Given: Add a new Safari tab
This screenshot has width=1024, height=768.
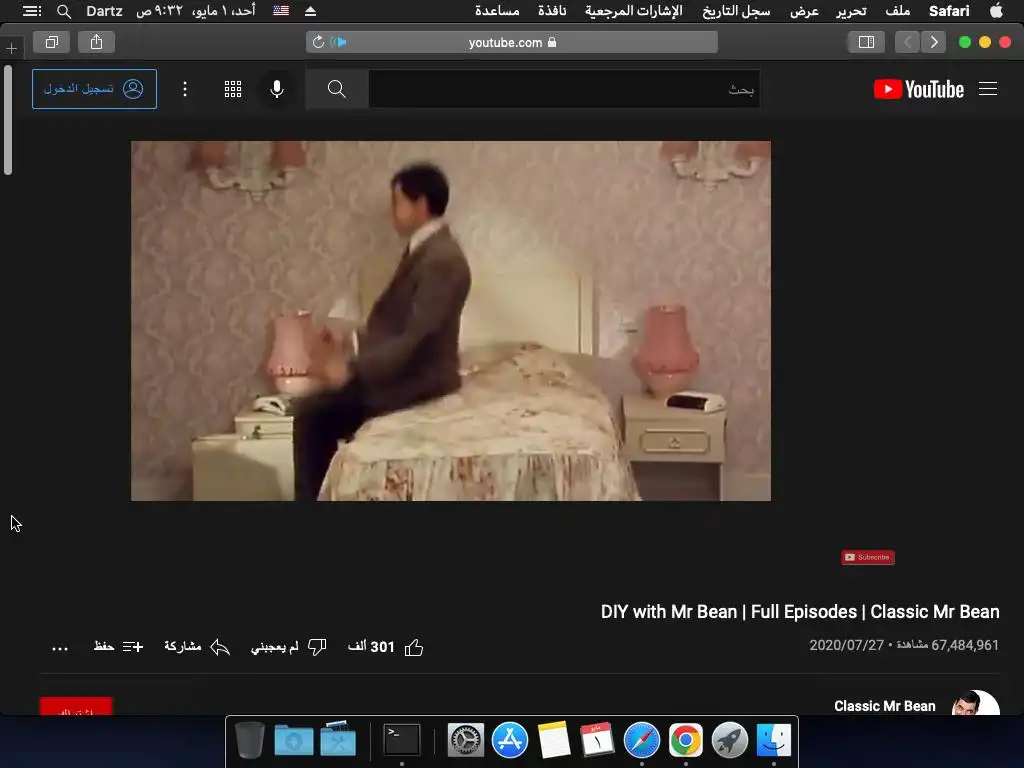Looking at the screenshot, I should (x=12, y=48).
